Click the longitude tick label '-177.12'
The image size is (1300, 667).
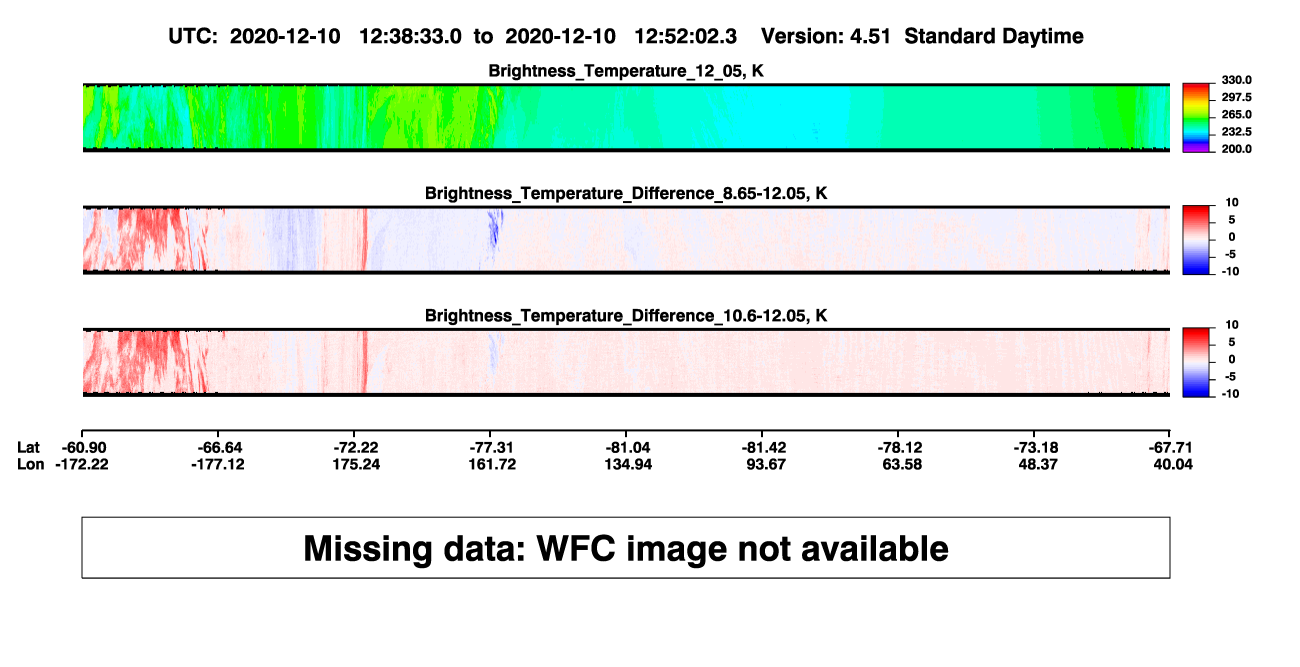(219, 465)
